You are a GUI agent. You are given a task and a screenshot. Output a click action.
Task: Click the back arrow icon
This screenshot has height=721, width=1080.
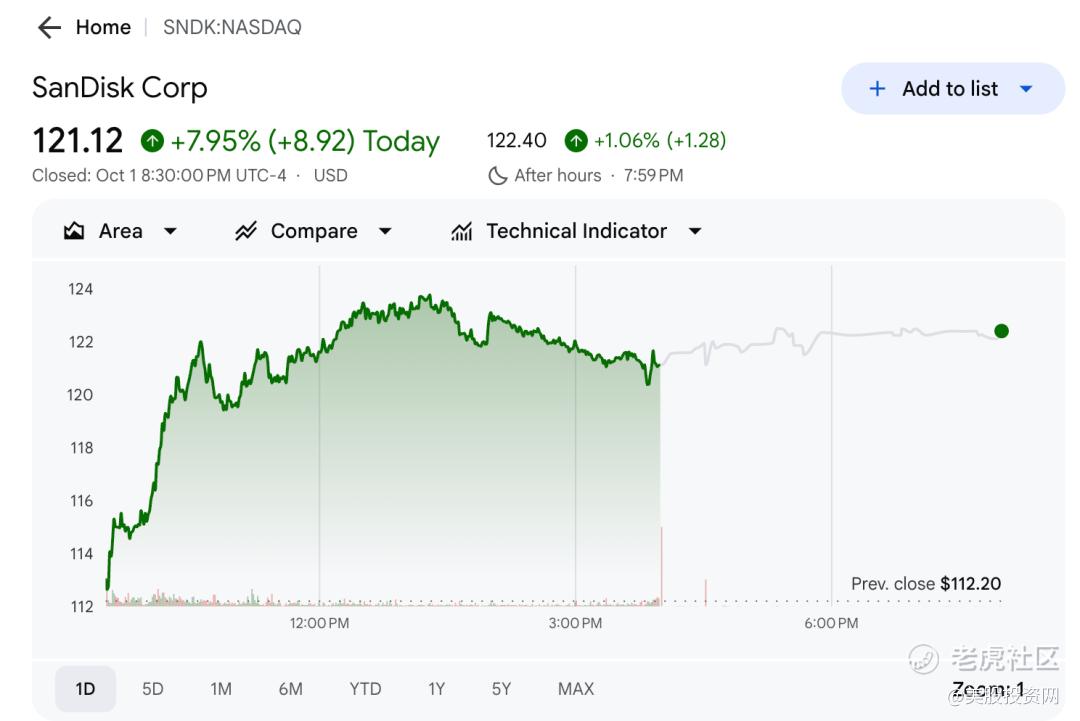[49, 28]
